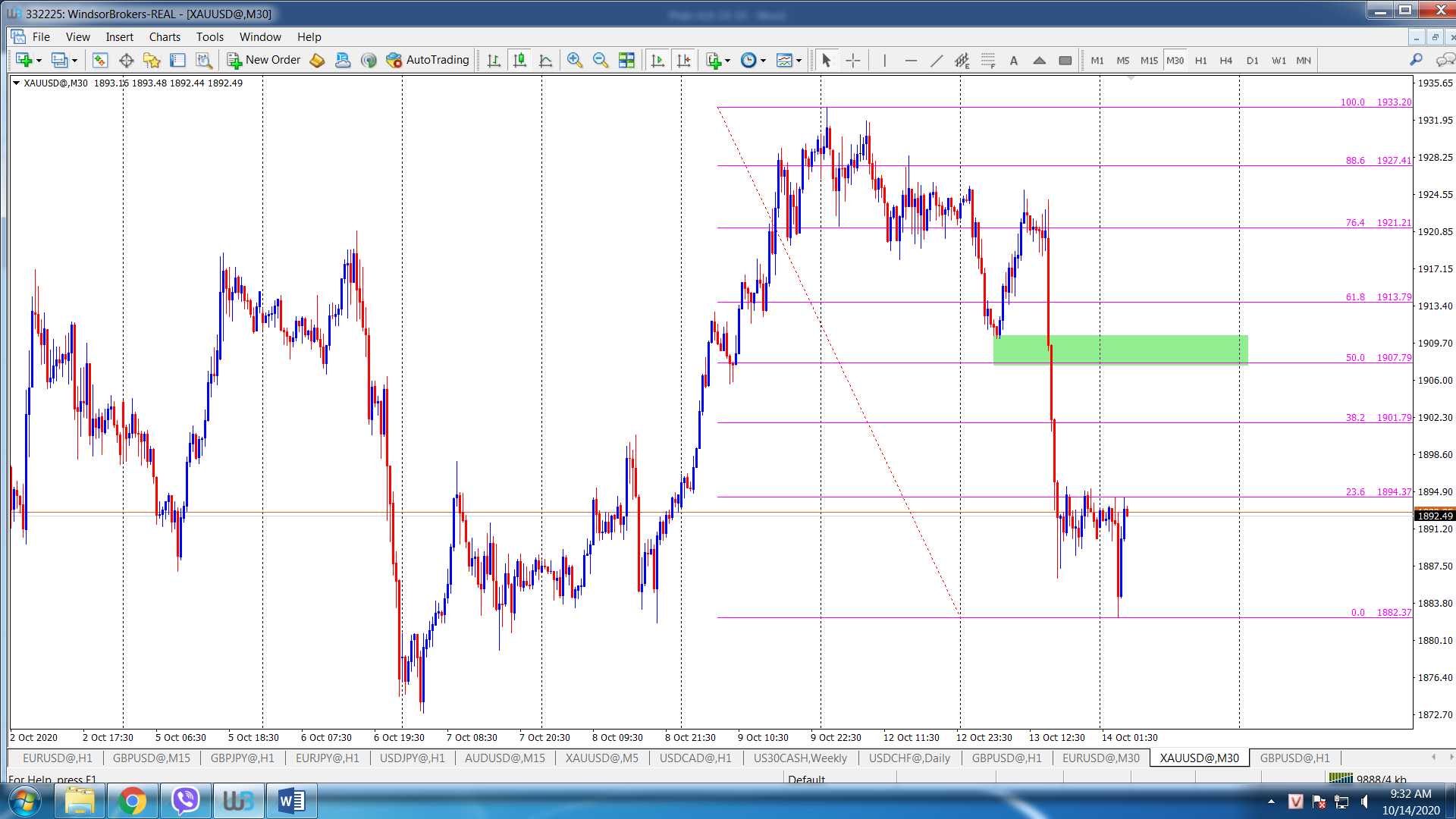Viewport: 1456px width, 819px height.
Task: Open the Strategy Tester magnifier icon
Action: click(x=203, y=61)
